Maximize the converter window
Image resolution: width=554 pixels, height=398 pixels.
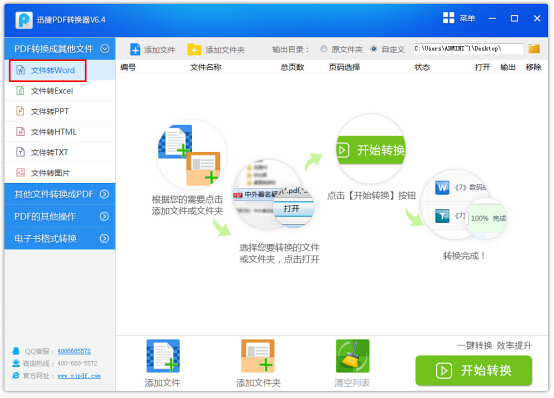514,18
